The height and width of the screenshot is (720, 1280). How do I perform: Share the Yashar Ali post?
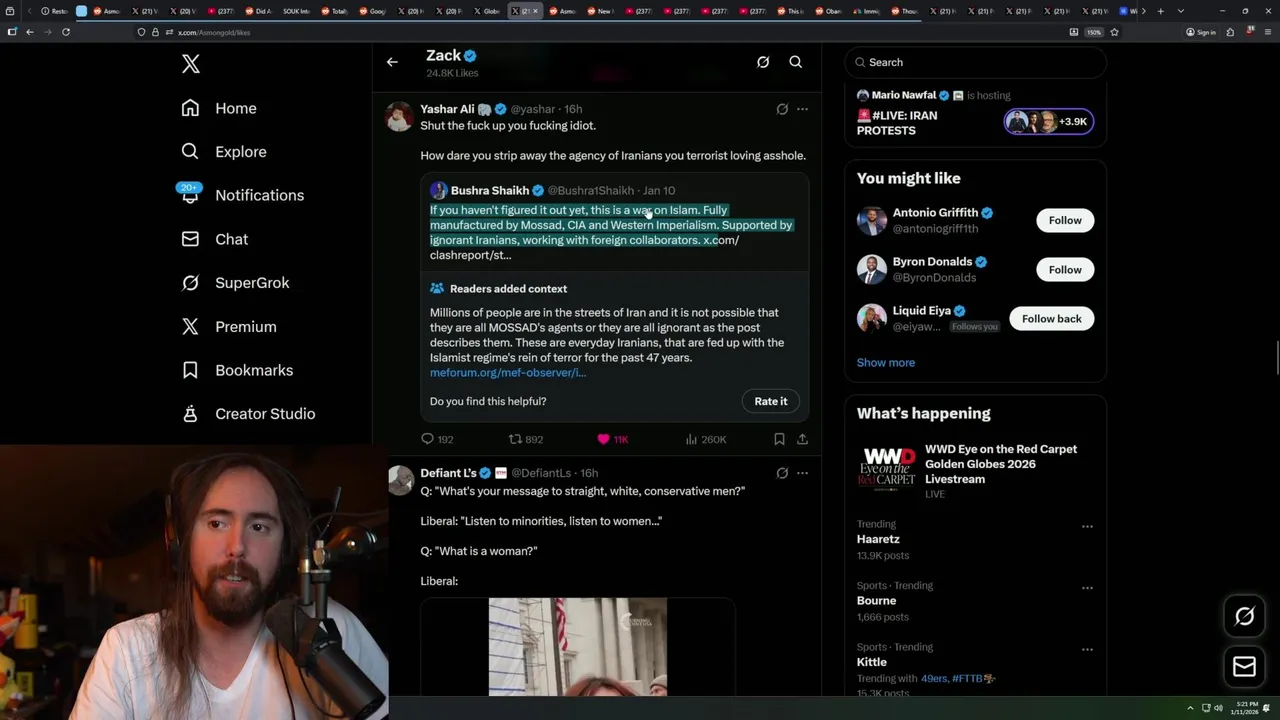802,439
